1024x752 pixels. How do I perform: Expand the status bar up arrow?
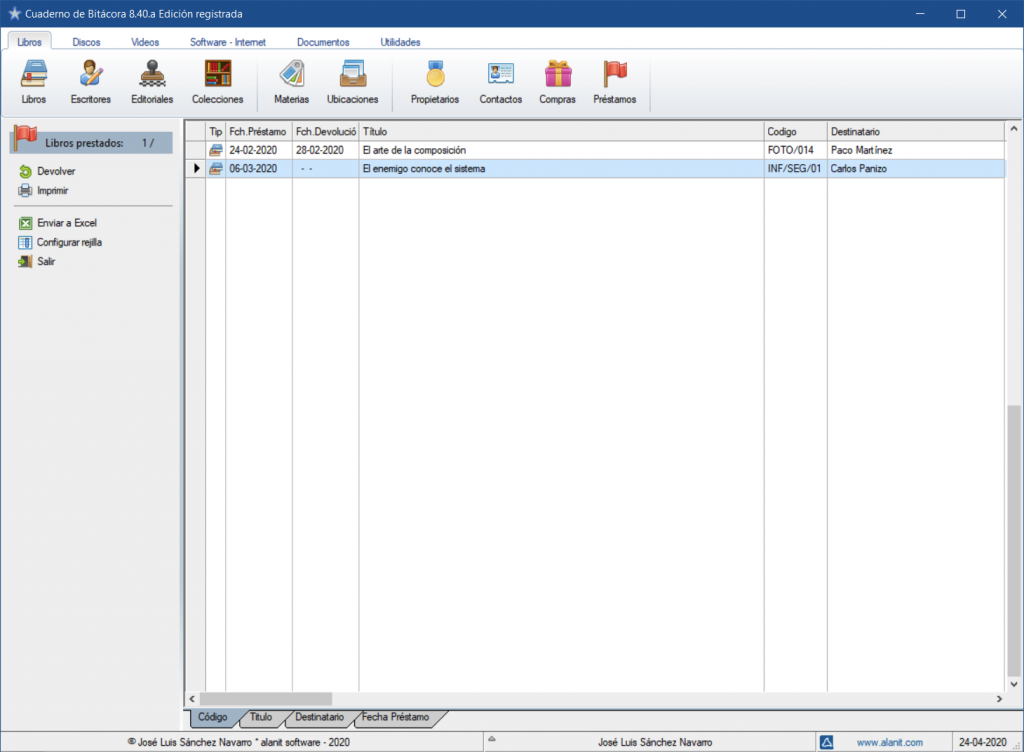point(491,742)
